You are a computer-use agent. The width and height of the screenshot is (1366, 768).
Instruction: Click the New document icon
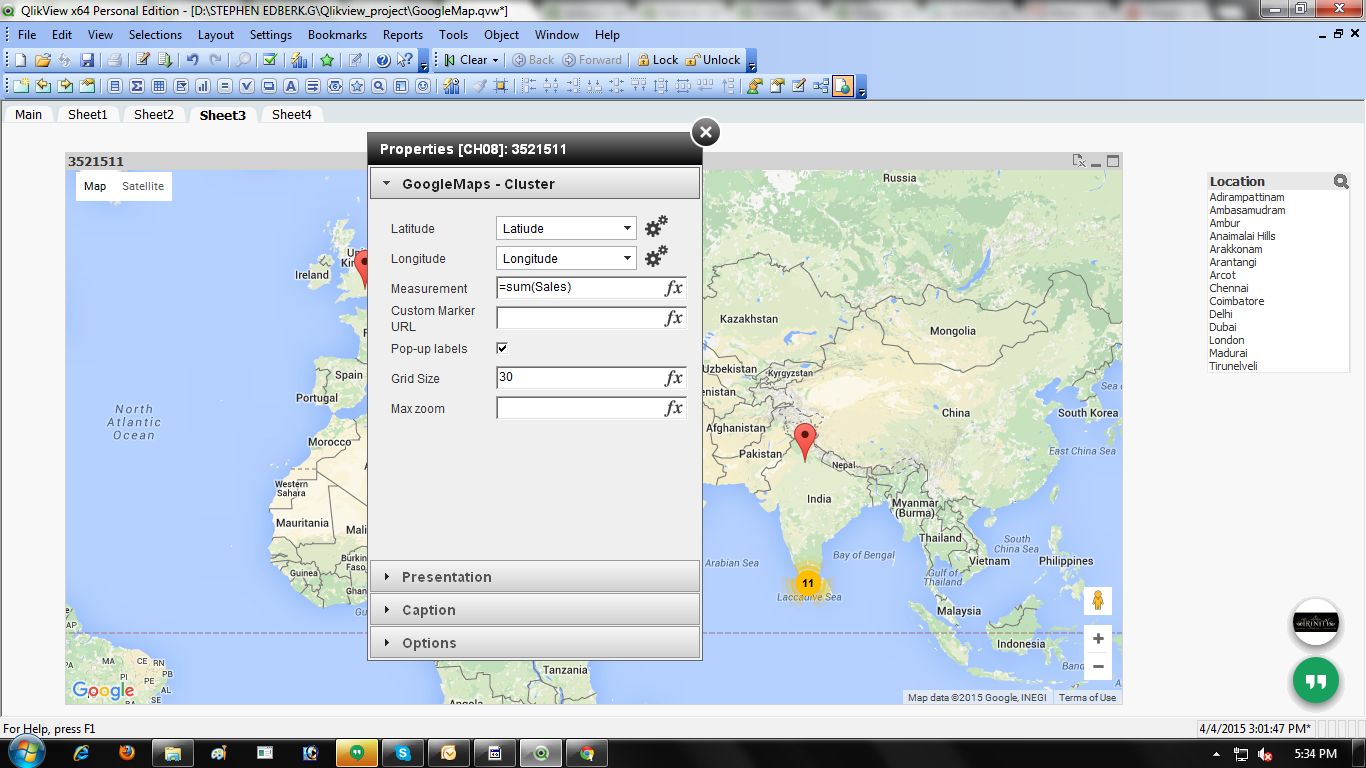pos(20,60)
